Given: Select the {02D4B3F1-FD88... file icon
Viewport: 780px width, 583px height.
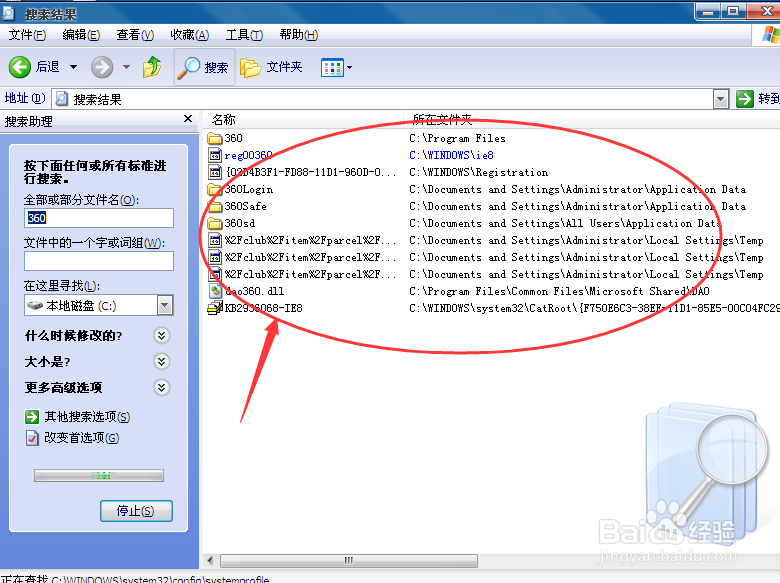Looking at the screenshot, I should (215, 172).
